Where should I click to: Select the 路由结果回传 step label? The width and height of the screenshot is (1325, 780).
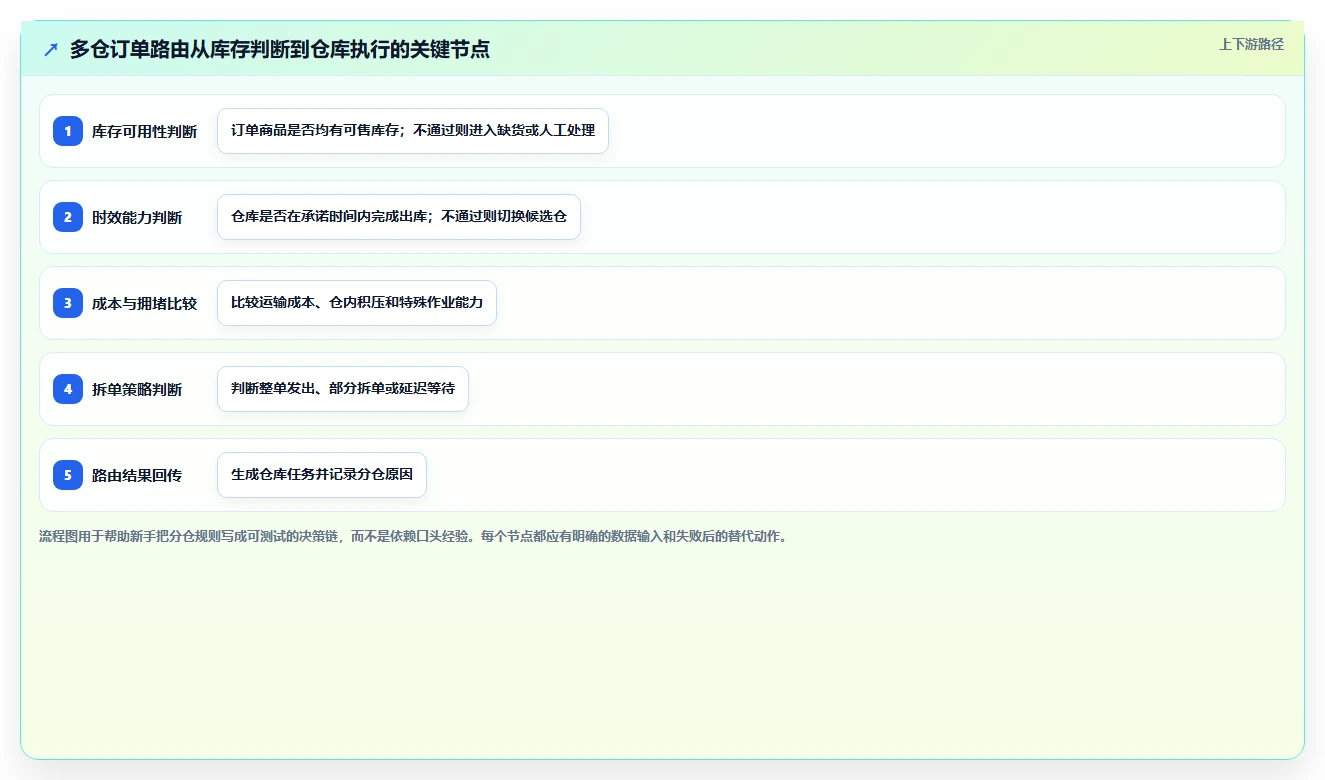137,475
